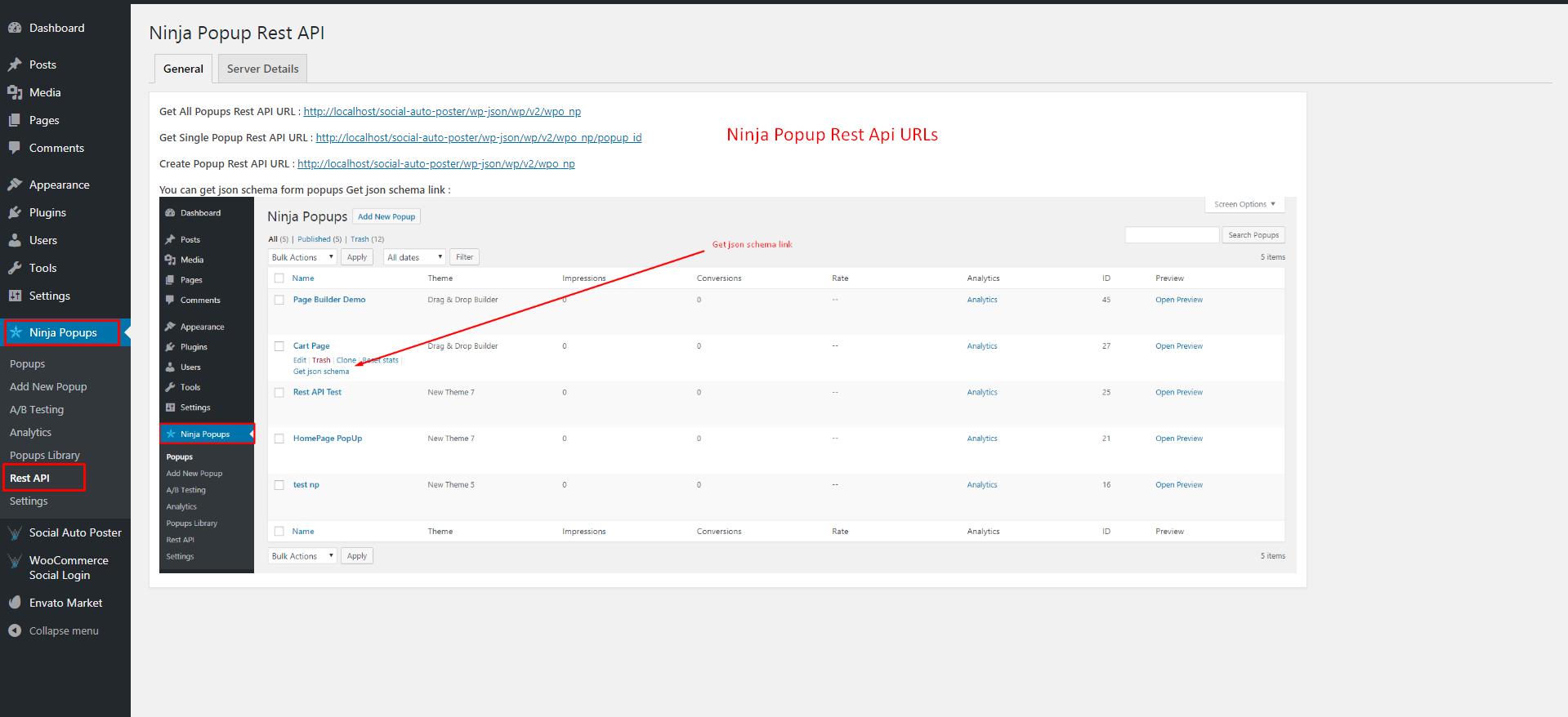Click the Pages icon in the main sidebar
The height and width of the screenshot is (717, 1568).
click(x=15, y=120)
